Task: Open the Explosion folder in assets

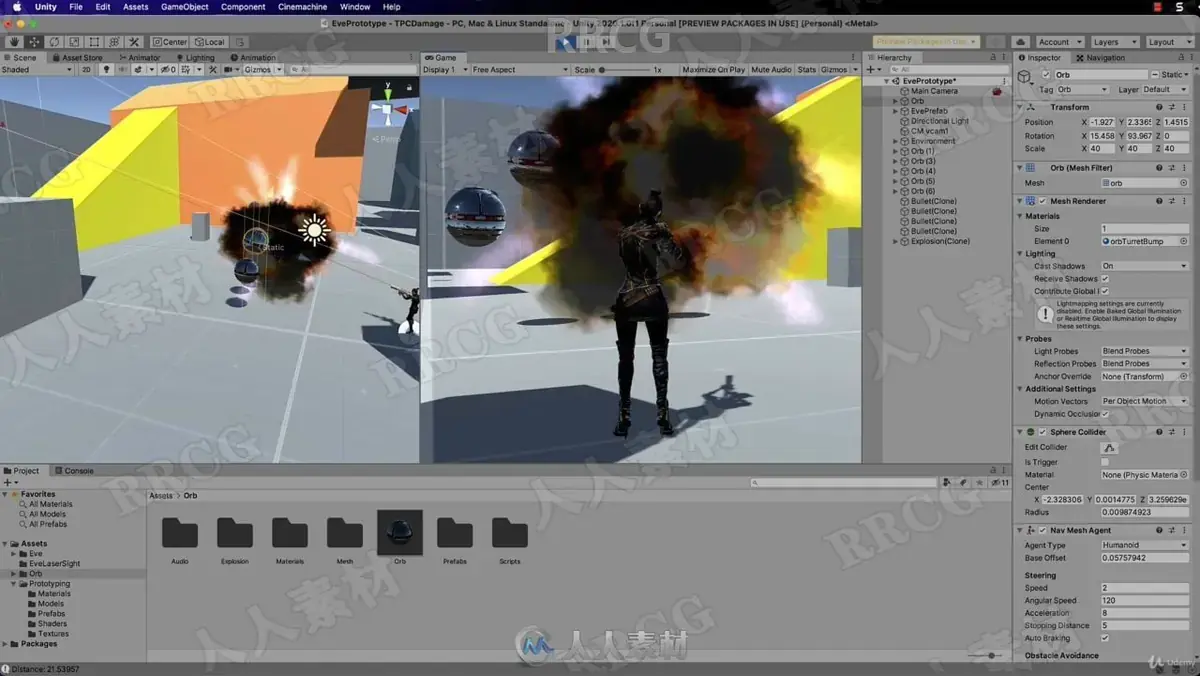Action: [x=235, y=539]
